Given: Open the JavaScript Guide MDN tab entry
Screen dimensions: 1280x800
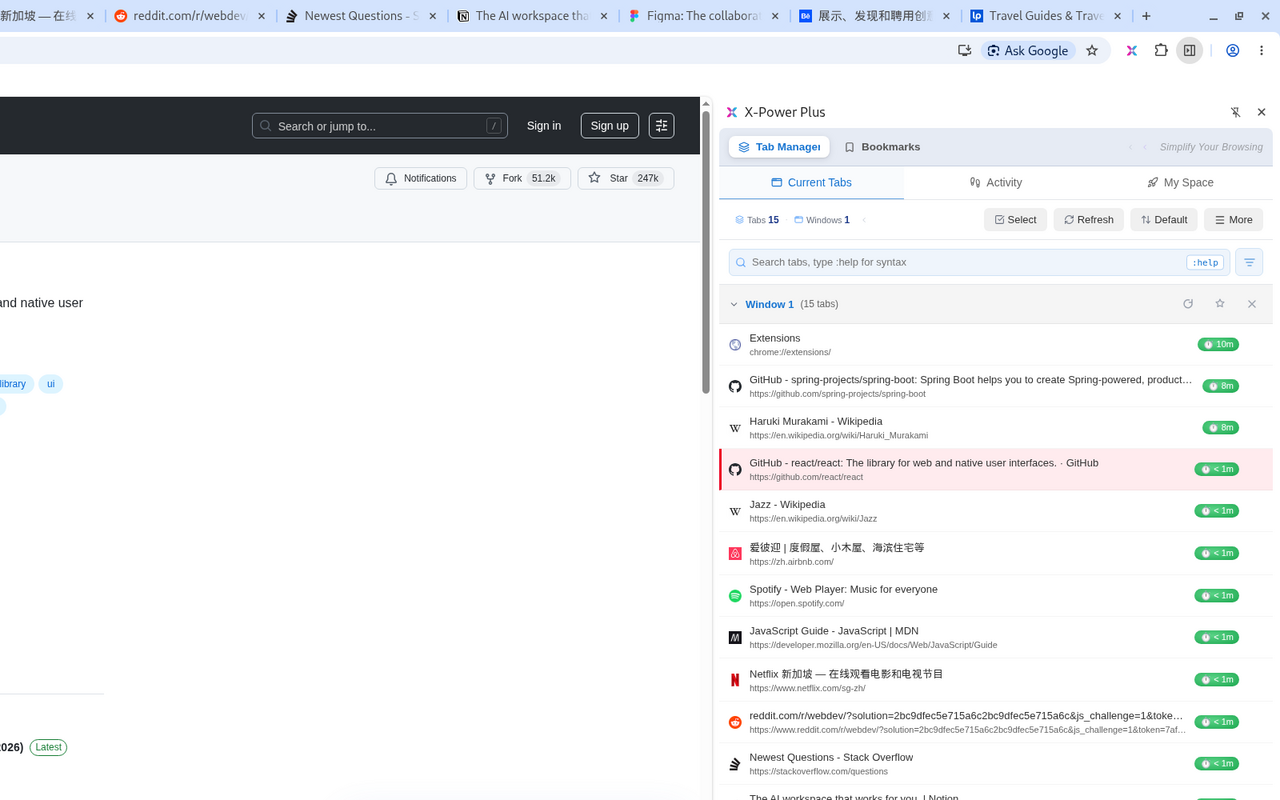Looking at the screenshot, I should click(995, 637).
